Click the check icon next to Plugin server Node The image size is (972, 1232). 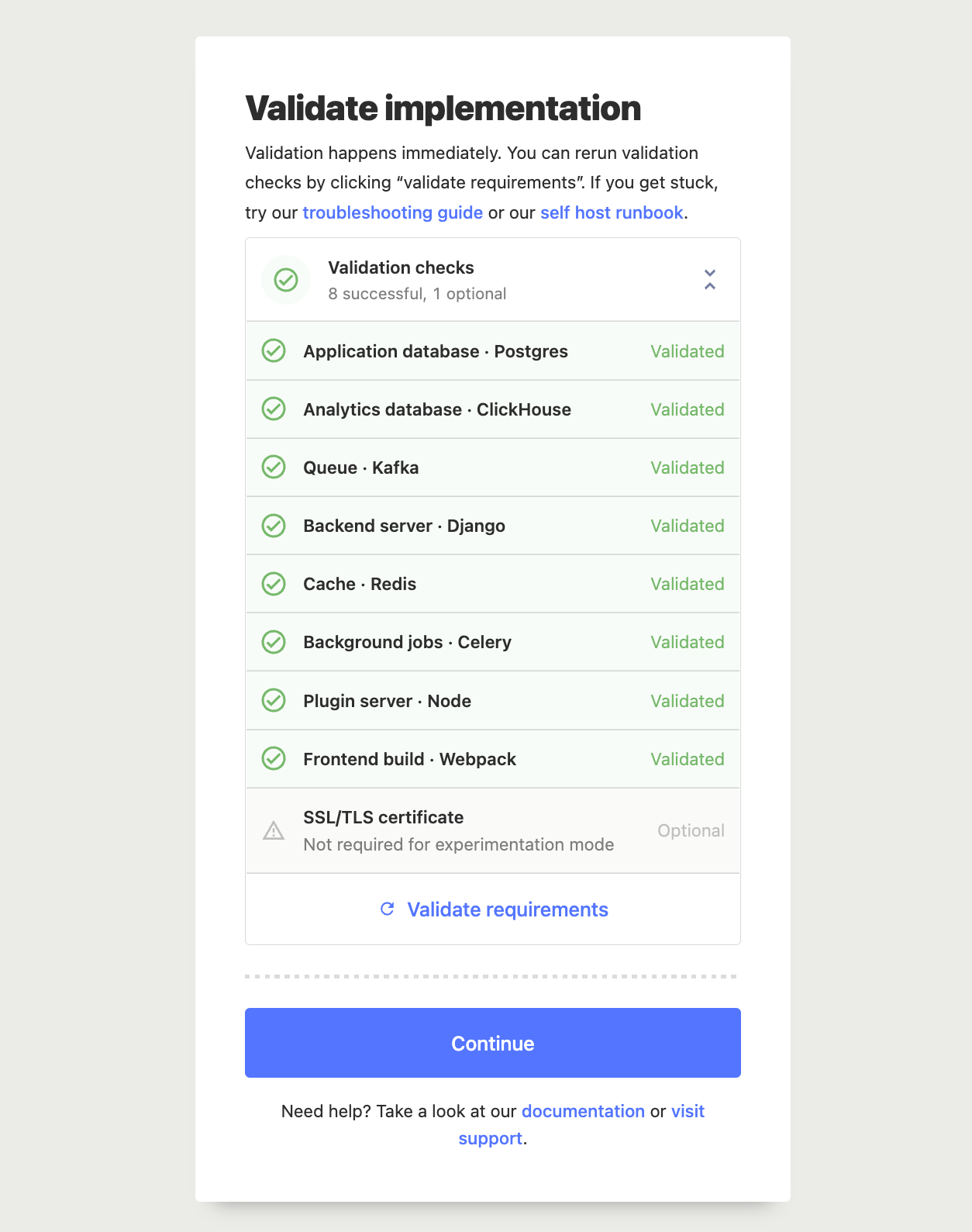(x=274, y=700)
